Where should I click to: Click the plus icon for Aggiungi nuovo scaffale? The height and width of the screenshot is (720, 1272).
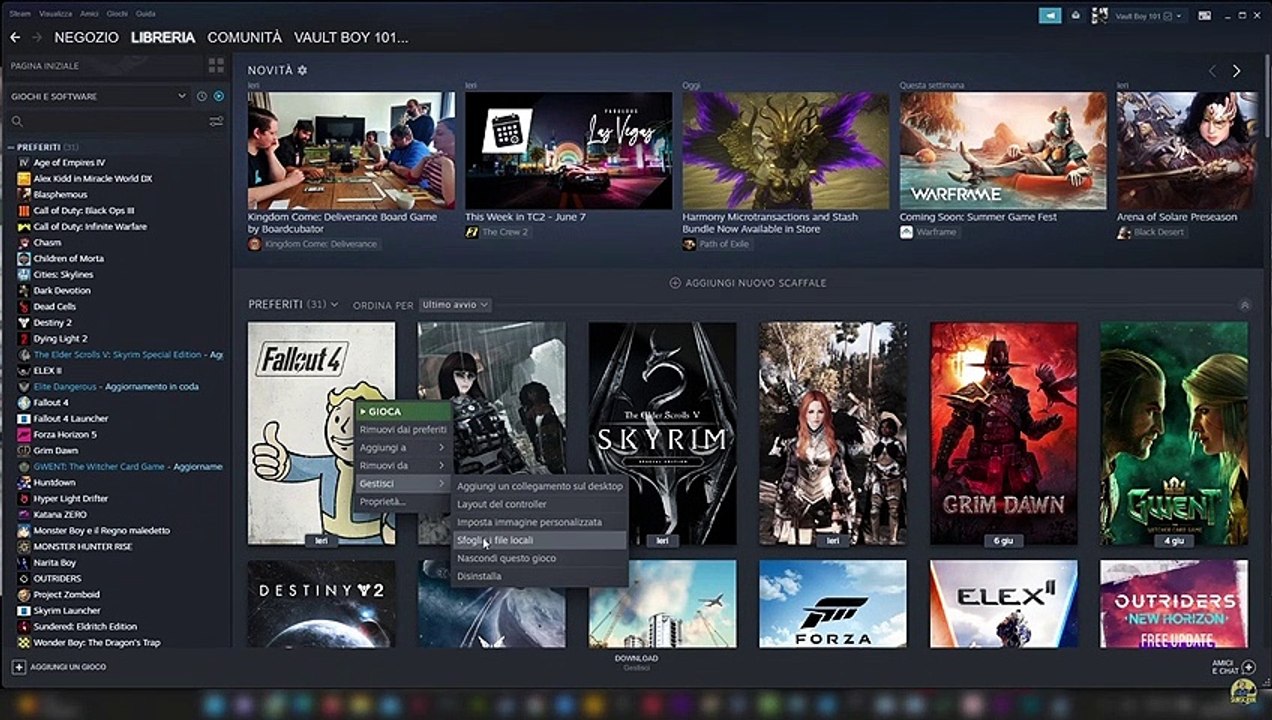(675, 283)
